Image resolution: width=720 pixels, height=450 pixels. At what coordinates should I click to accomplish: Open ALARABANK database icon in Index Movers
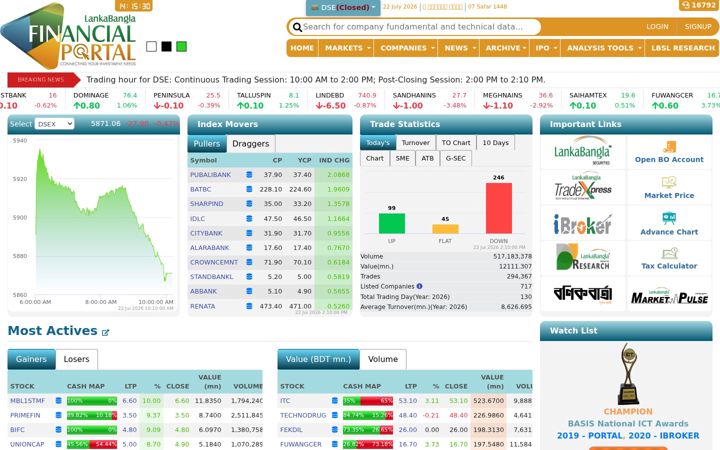click(249, 248)
